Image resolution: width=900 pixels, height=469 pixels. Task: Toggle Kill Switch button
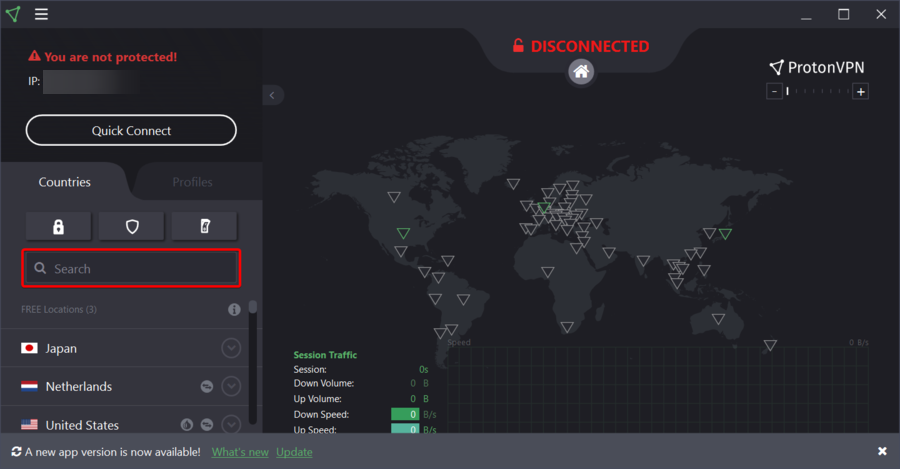point(204,226)
